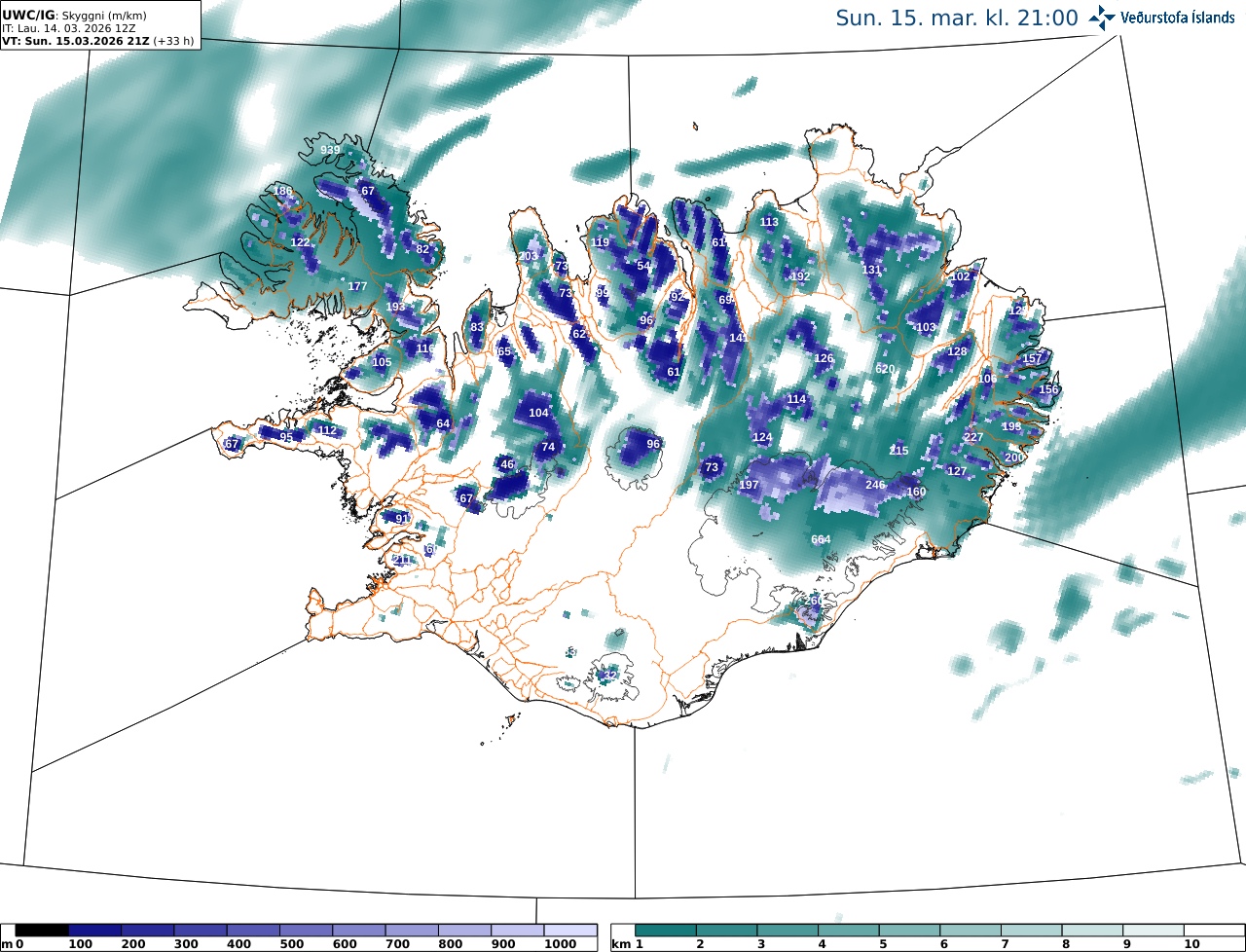Image resolution: width=1246 pixels, height=952 pixels.
Task: Click the visibility value 246 on the map
Action: [875, 485]
